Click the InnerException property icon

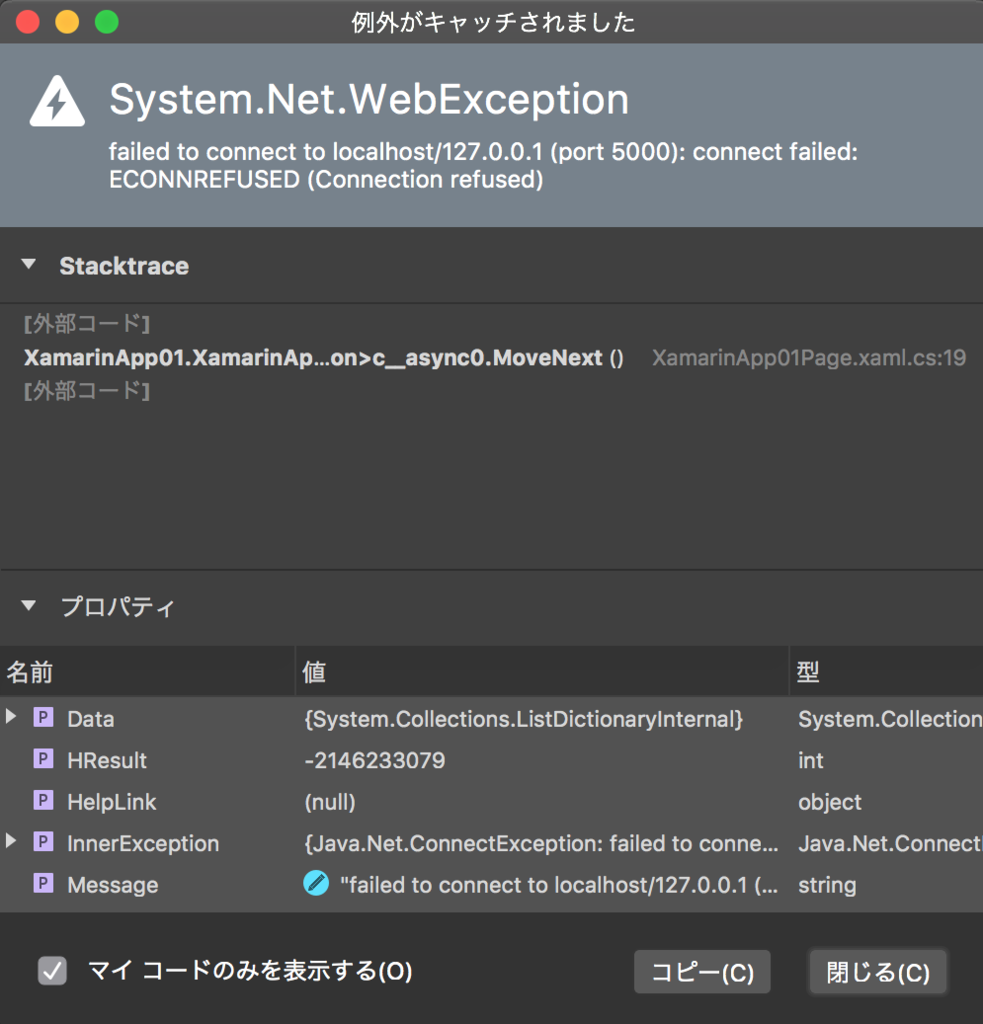coord(43,842)
